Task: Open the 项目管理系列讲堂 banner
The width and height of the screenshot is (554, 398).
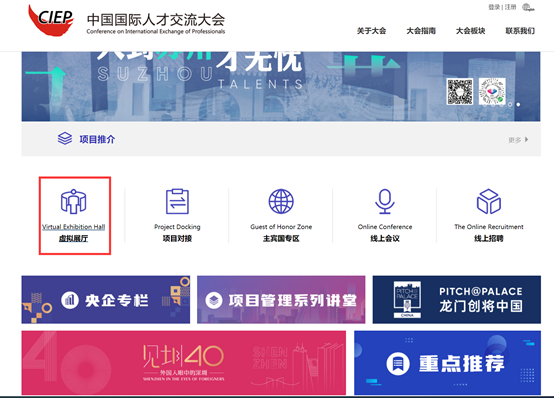Action: click(x=281, y=300)
